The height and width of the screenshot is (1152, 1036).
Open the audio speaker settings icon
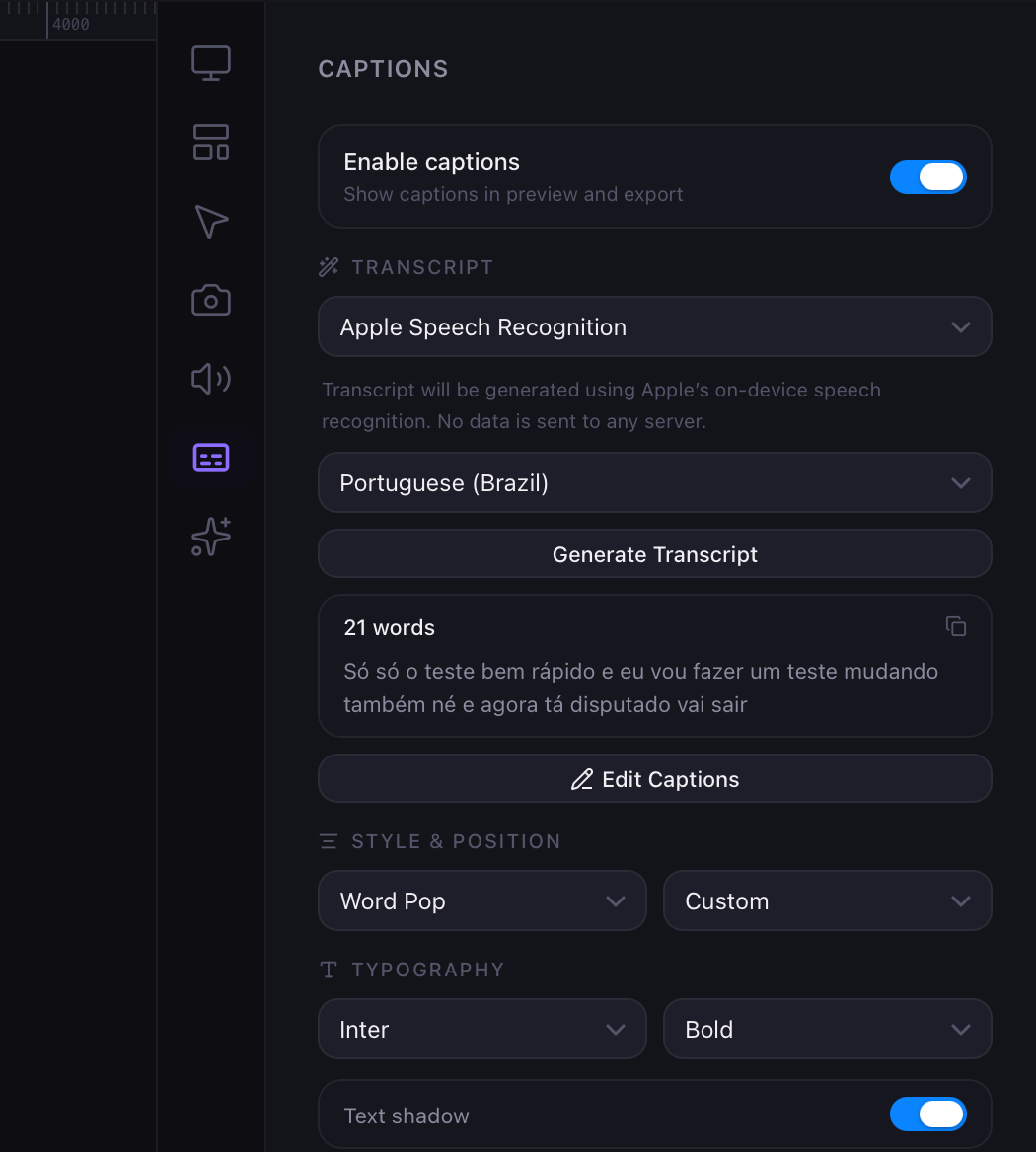(x=210, y=379)
